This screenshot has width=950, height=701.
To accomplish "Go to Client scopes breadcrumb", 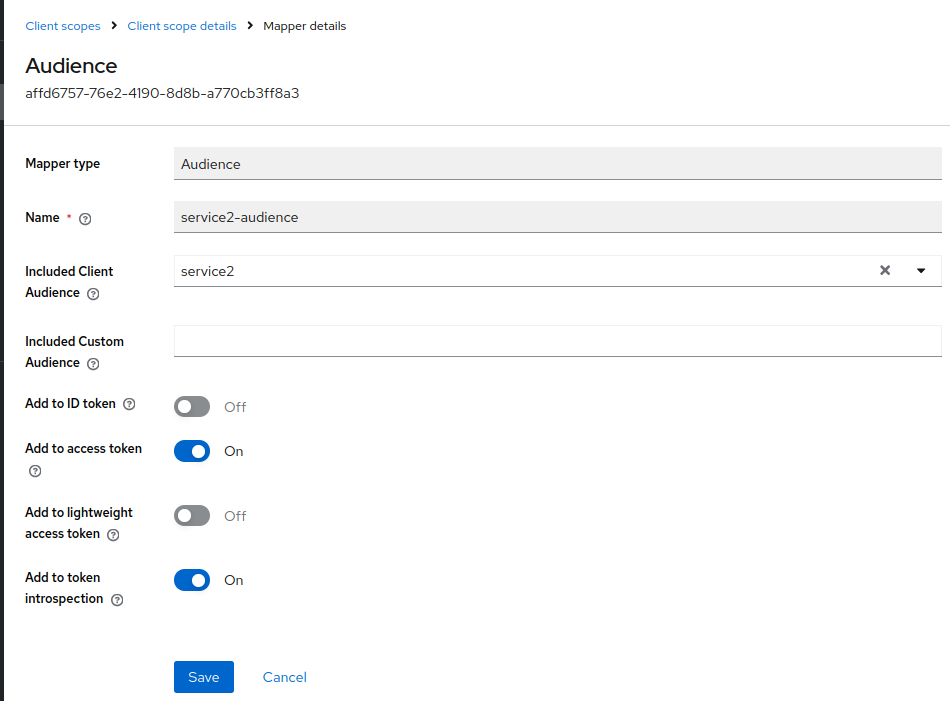I will pos(63,26).
